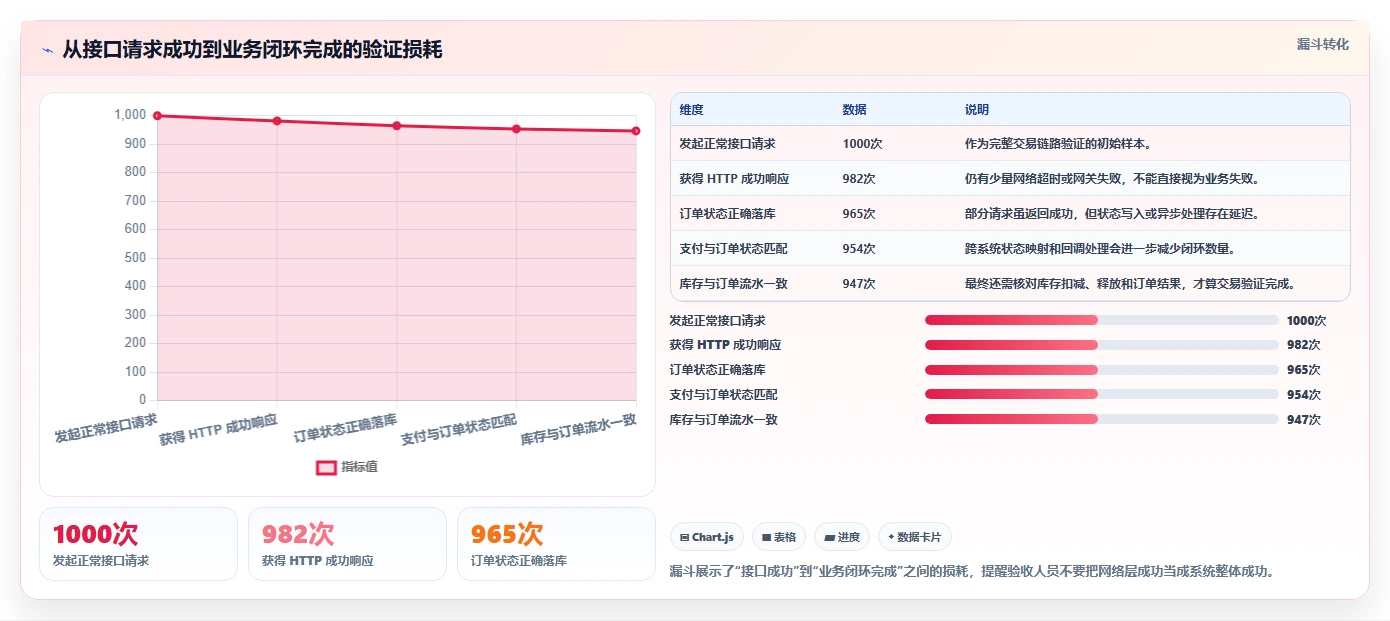The height and width of the screenshot is (621, 1390).
Task: Click the description starting 部分请求虽返回成功
Action: [1113, 214]
